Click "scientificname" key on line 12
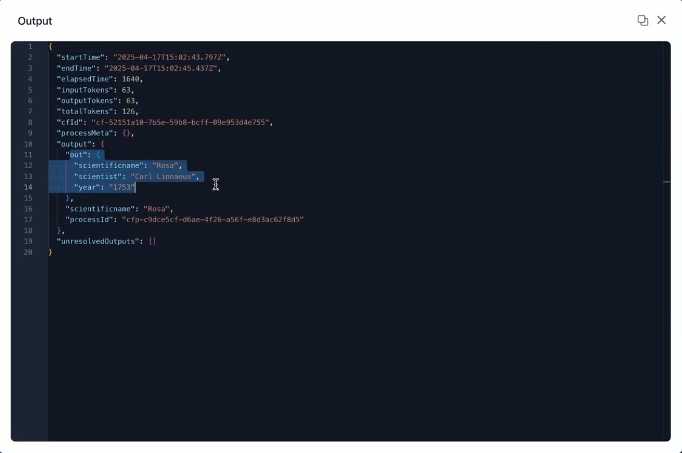Screen dimensions: 682x453 109,166
